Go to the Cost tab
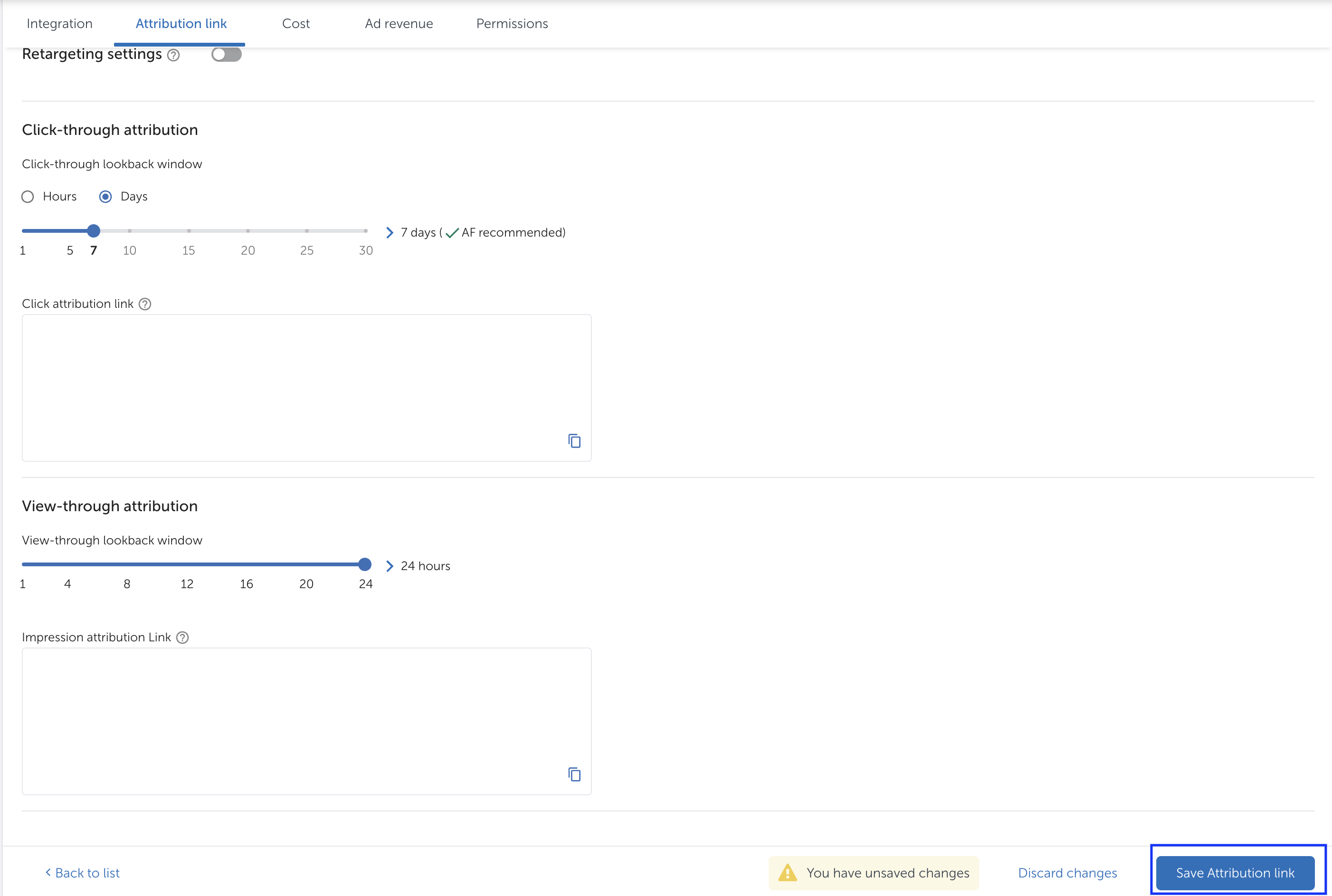This screenshot has width=1332, height=896. [x=296, y=23]
